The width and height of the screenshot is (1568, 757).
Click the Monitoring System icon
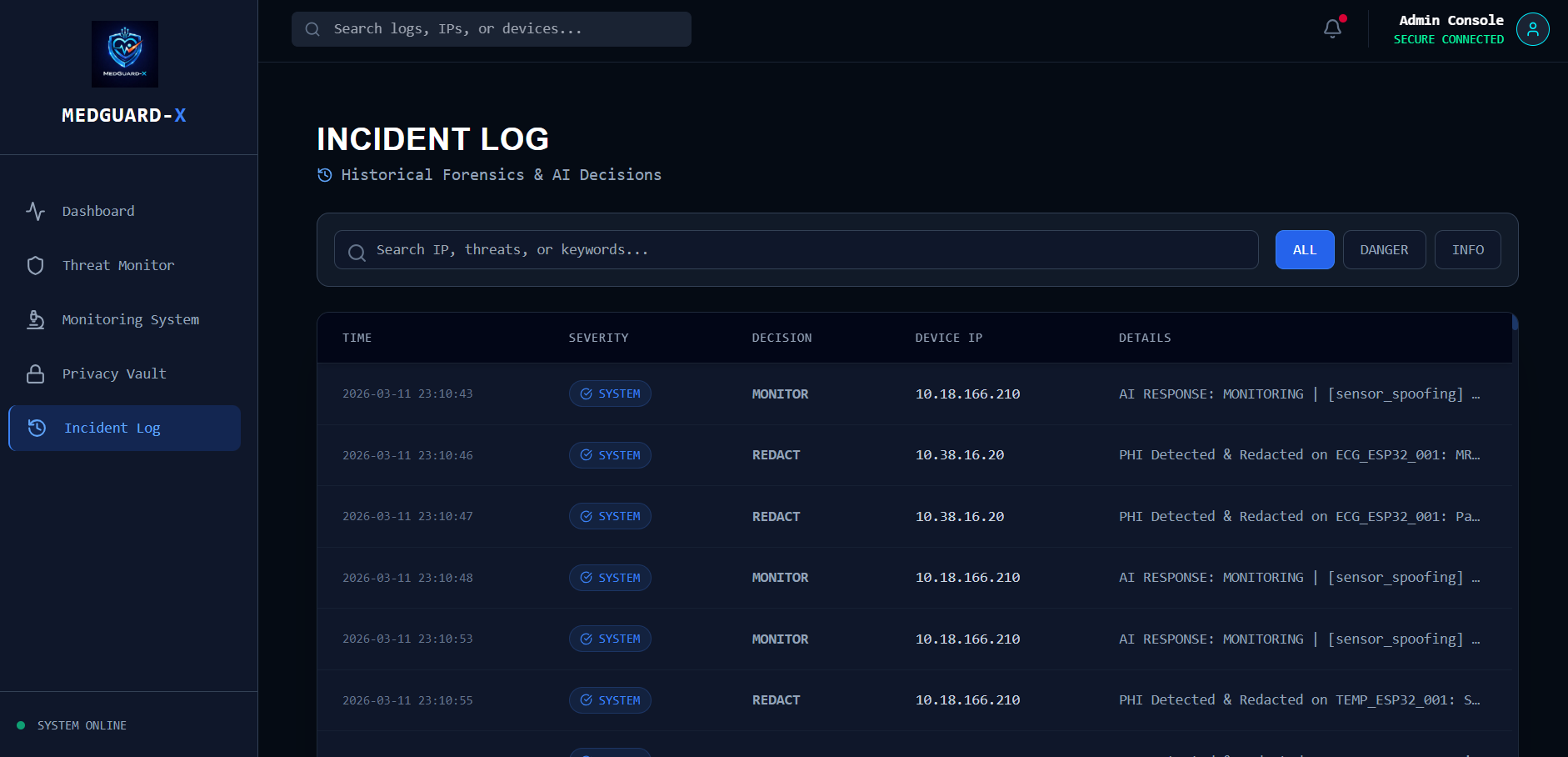(x=35, y=319)
